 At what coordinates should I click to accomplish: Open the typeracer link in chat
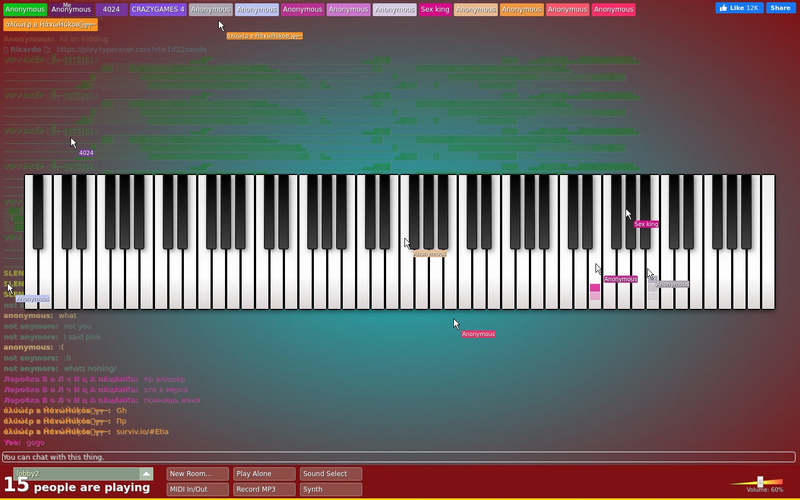pos(131,49)
